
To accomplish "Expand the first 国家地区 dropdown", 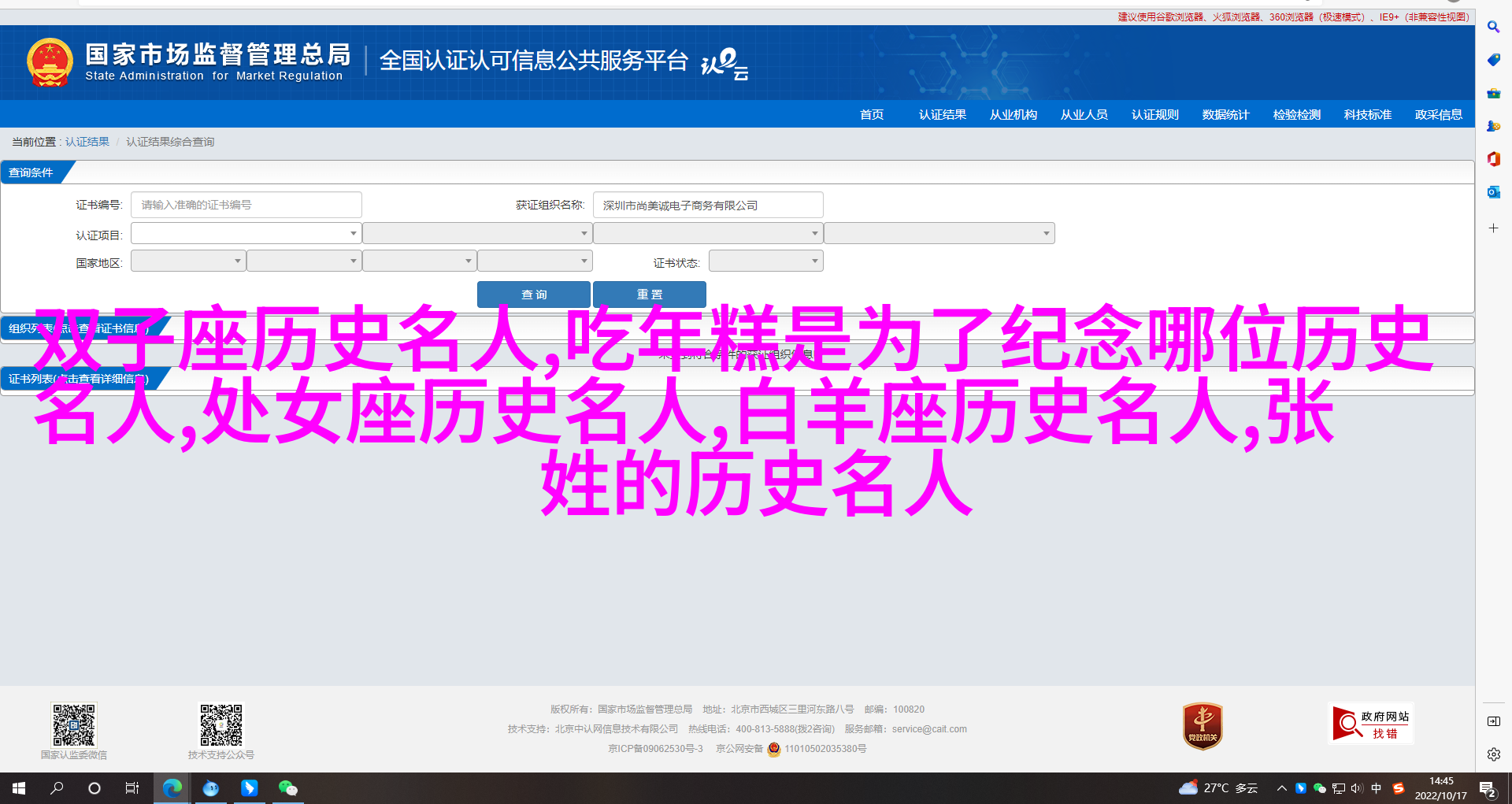I will pyautogui.click(x=188, y=261).
